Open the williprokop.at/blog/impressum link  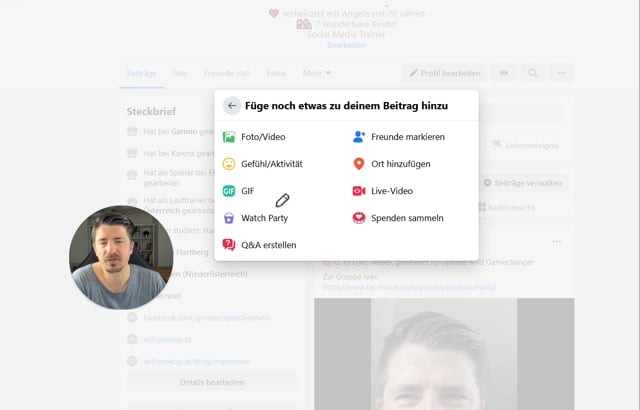[197, 361]
